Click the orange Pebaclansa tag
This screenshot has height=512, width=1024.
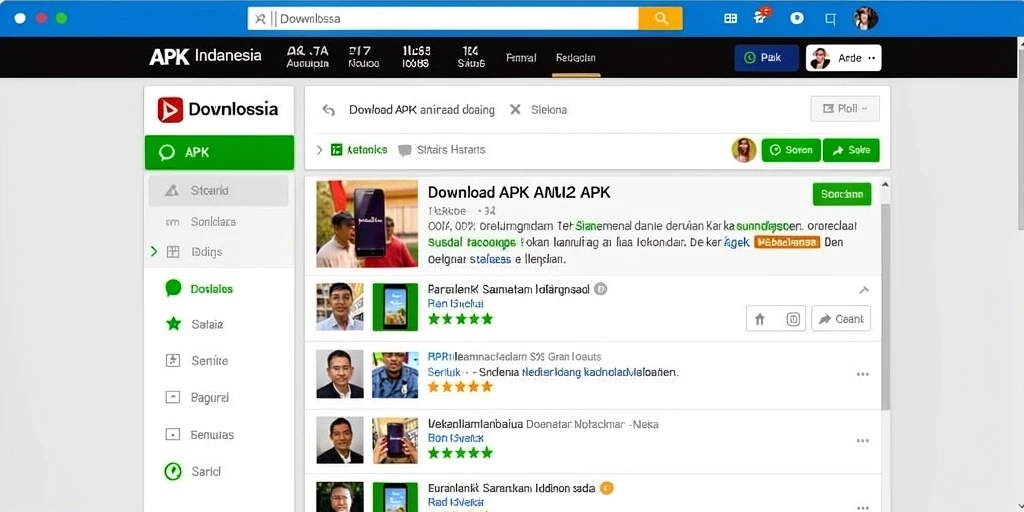click(x=787, y=242)
